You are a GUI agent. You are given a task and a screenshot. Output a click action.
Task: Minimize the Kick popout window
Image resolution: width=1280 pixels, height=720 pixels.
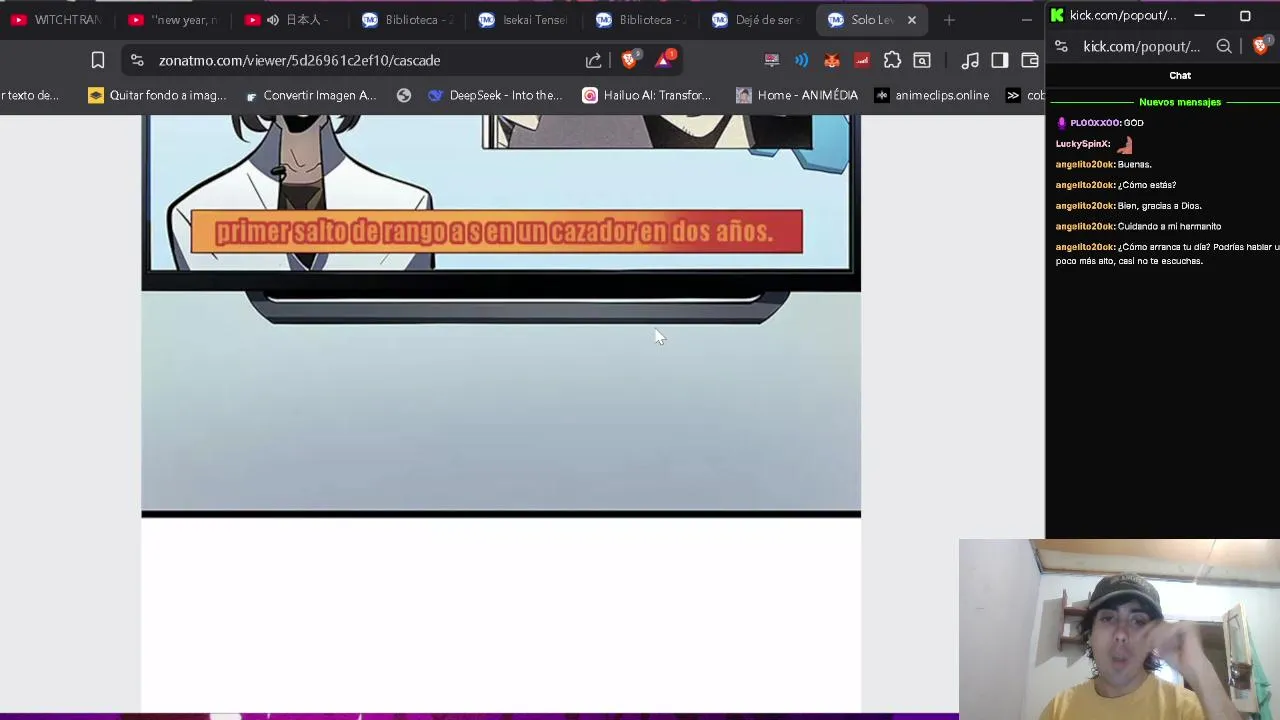[1200, 16]
